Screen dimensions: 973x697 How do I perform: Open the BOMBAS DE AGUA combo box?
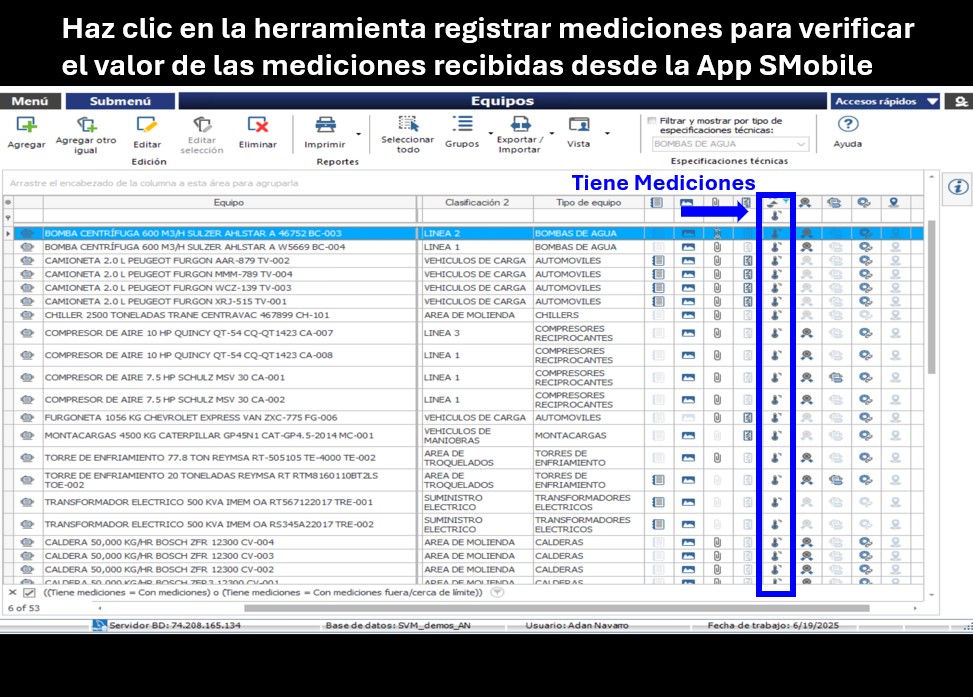(x=730, y=144)
